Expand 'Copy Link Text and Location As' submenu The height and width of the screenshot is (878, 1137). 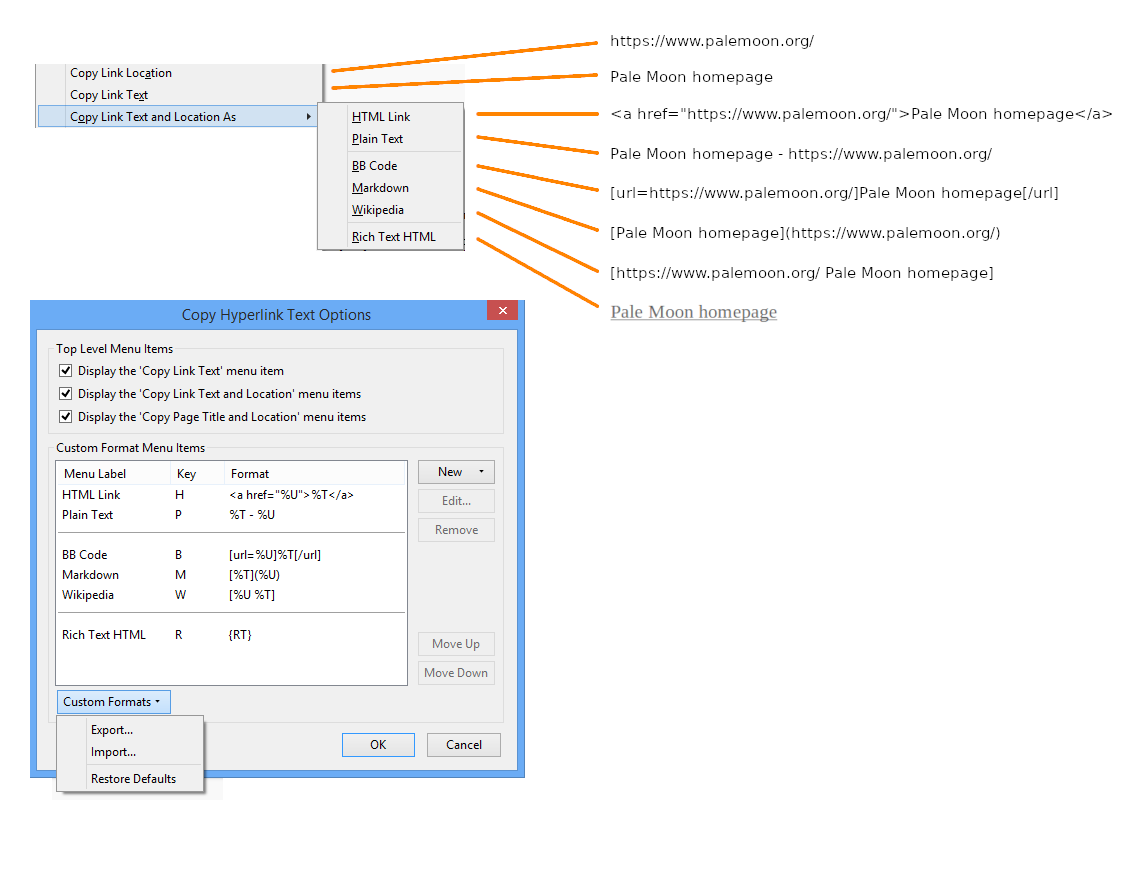point(177,117)
